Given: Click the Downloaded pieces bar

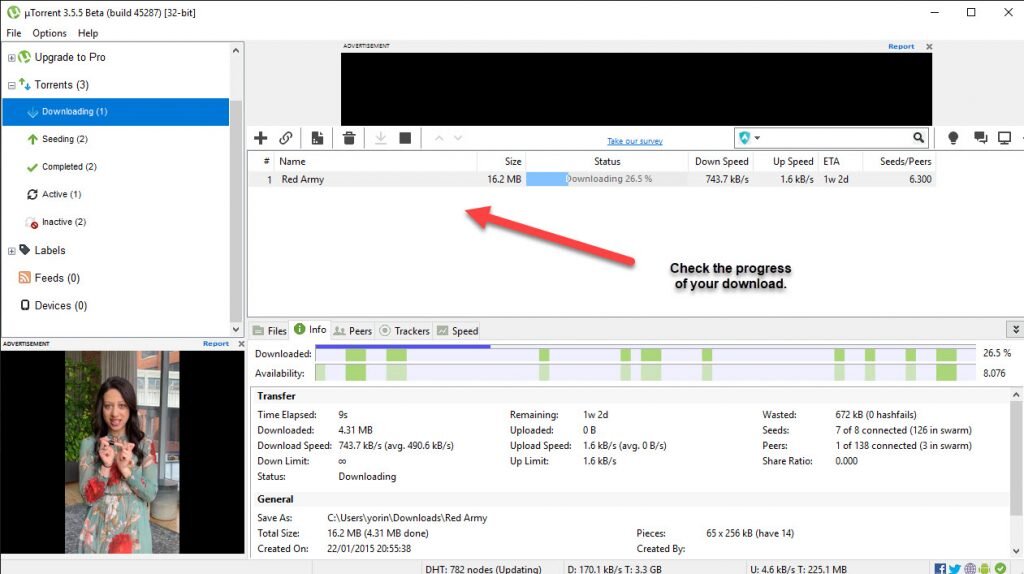Looking at the screenshot, I should coord(645,354).
